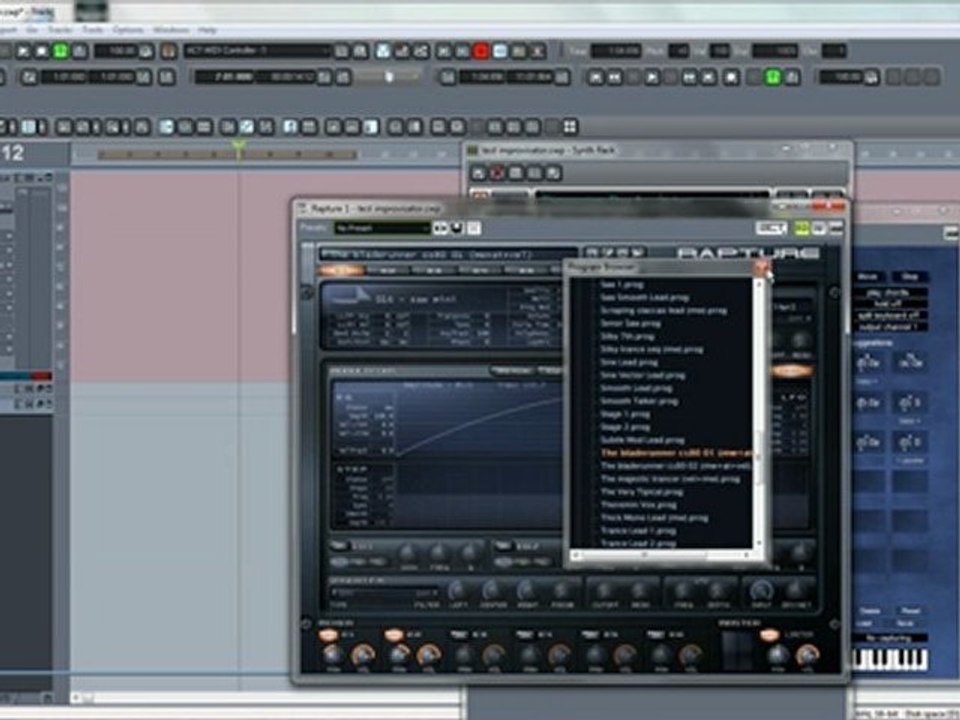
Task: Select highlighted The bladerunner cs80 01 program
Action: [677, 453]
